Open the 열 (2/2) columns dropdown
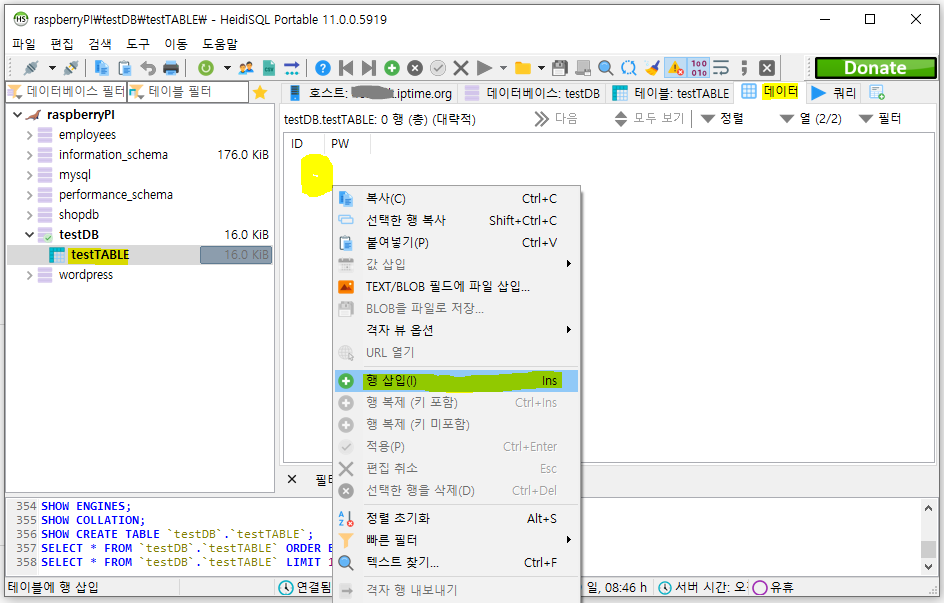 click(x=811, y=119)
